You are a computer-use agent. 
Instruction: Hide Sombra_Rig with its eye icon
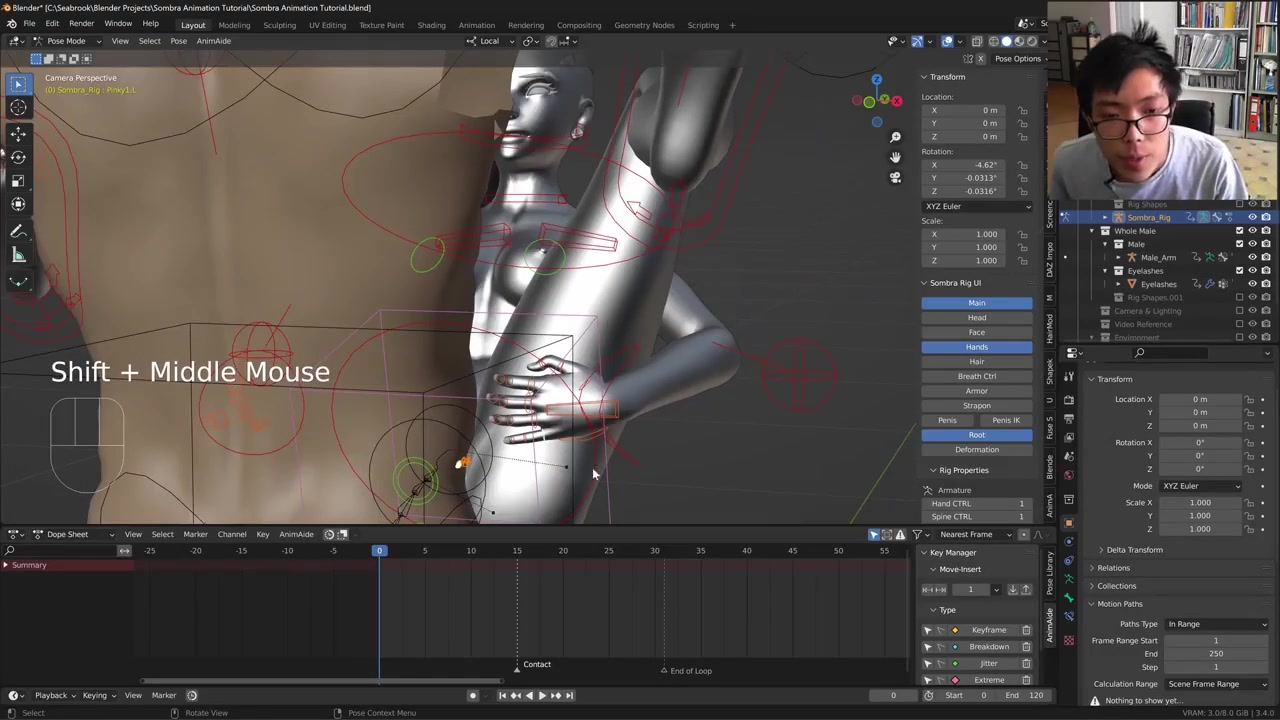pos(1252,217)
